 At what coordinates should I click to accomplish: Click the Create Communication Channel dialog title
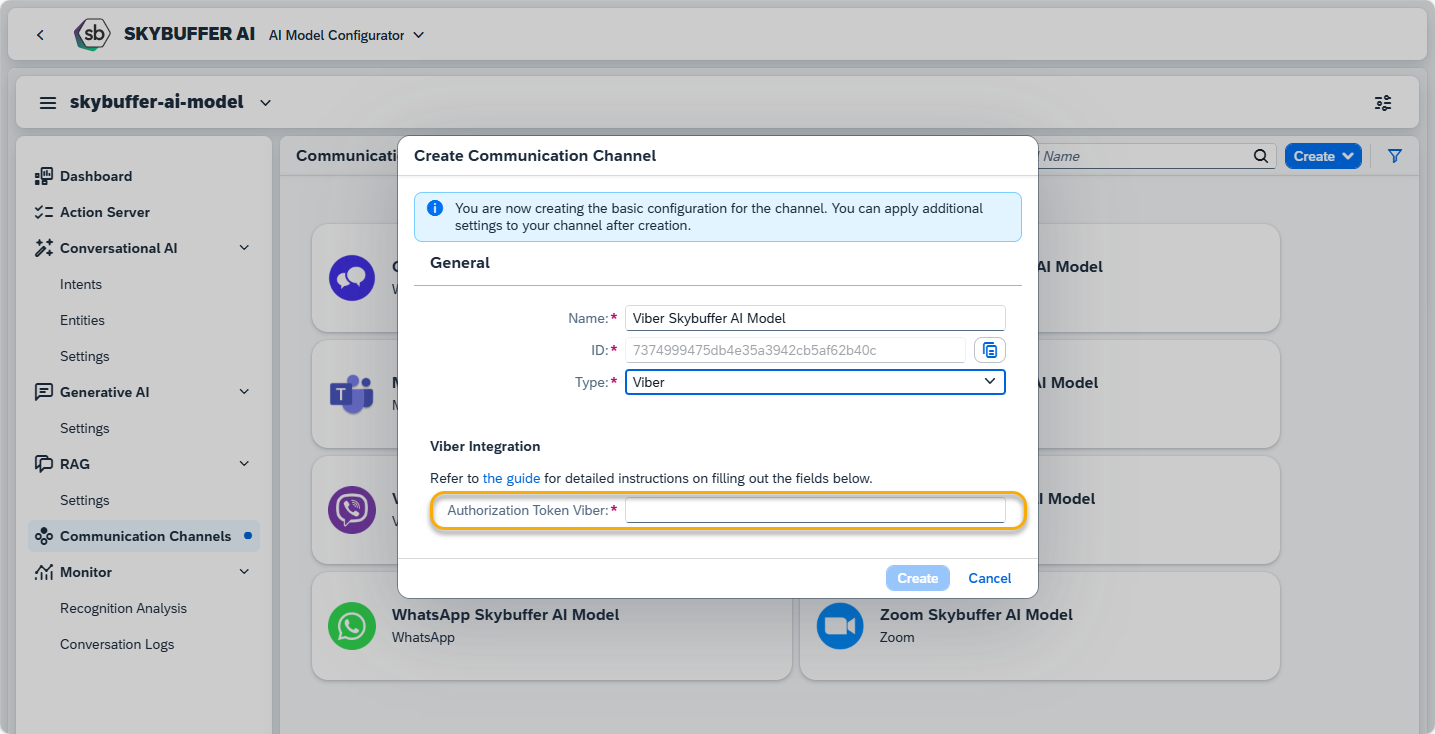pos(535,156)
